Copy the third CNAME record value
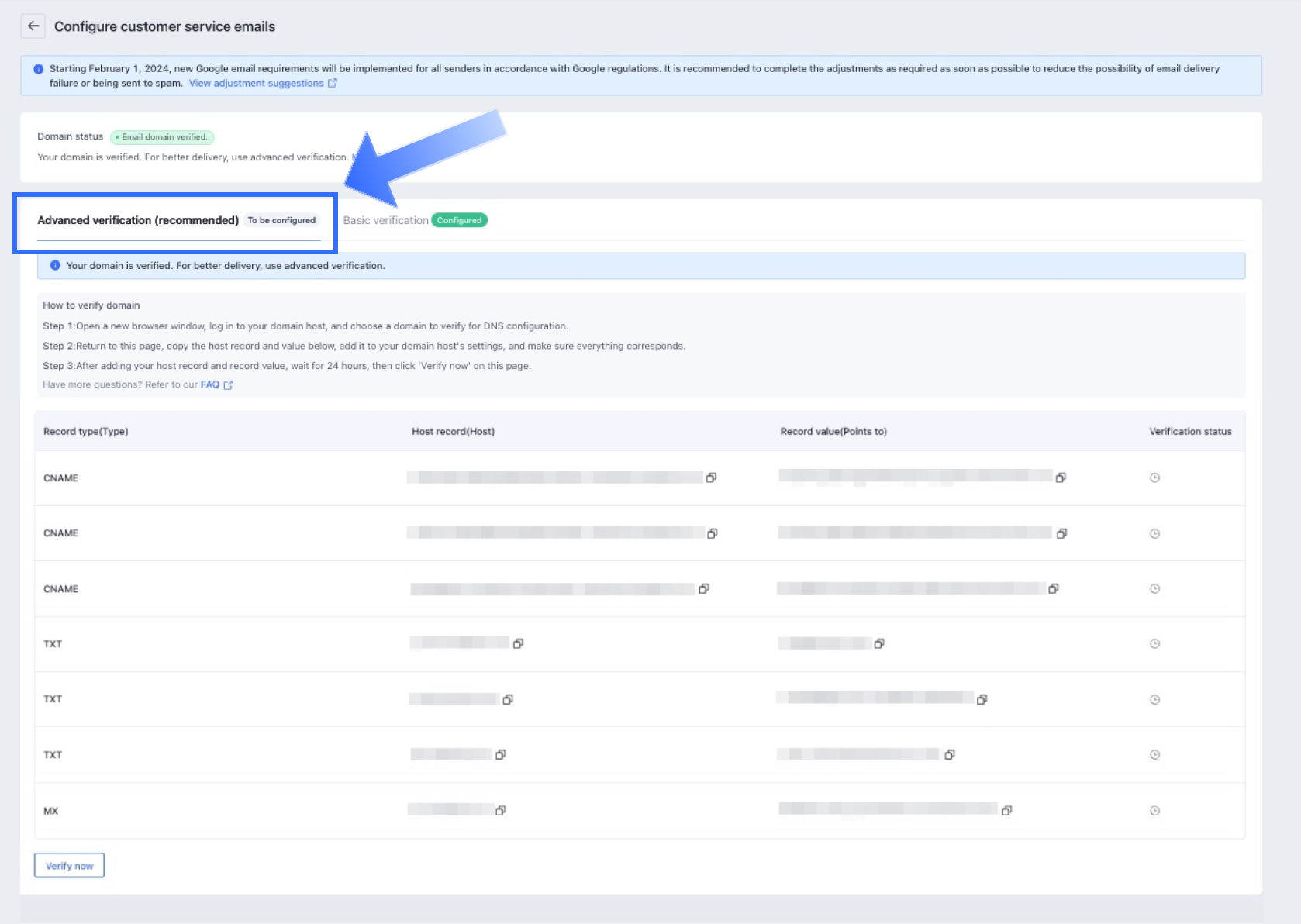Image resolution: width=1301 pixels, height=924 pixels. pyautogui.click(x=1053, y=588)
